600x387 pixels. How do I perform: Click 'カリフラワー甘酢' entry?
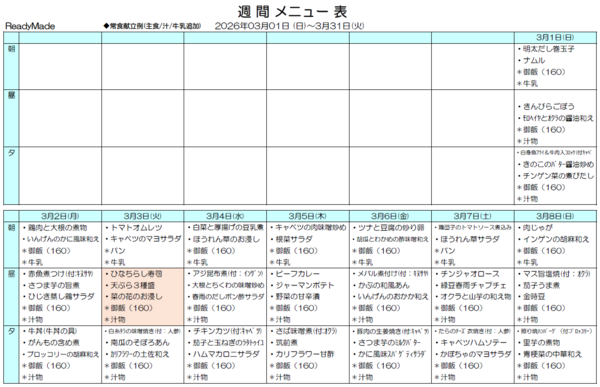click(305, 354)
